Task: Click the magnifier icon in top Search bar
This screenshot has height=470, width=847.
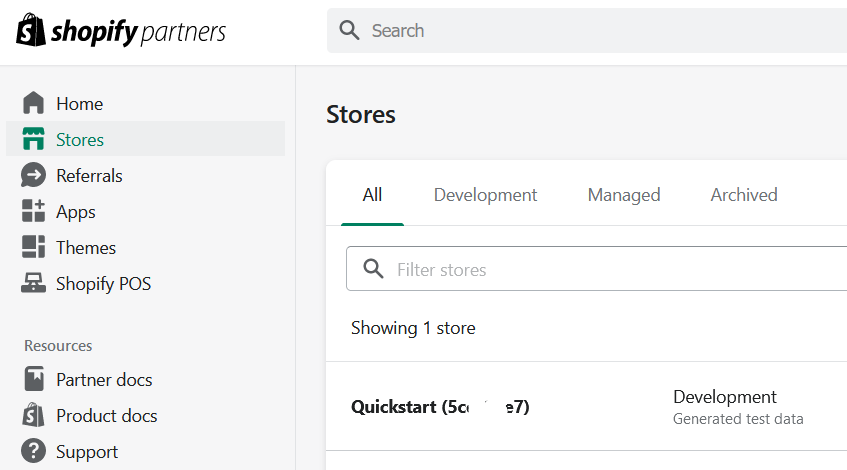Action: (x=349, y=31)
